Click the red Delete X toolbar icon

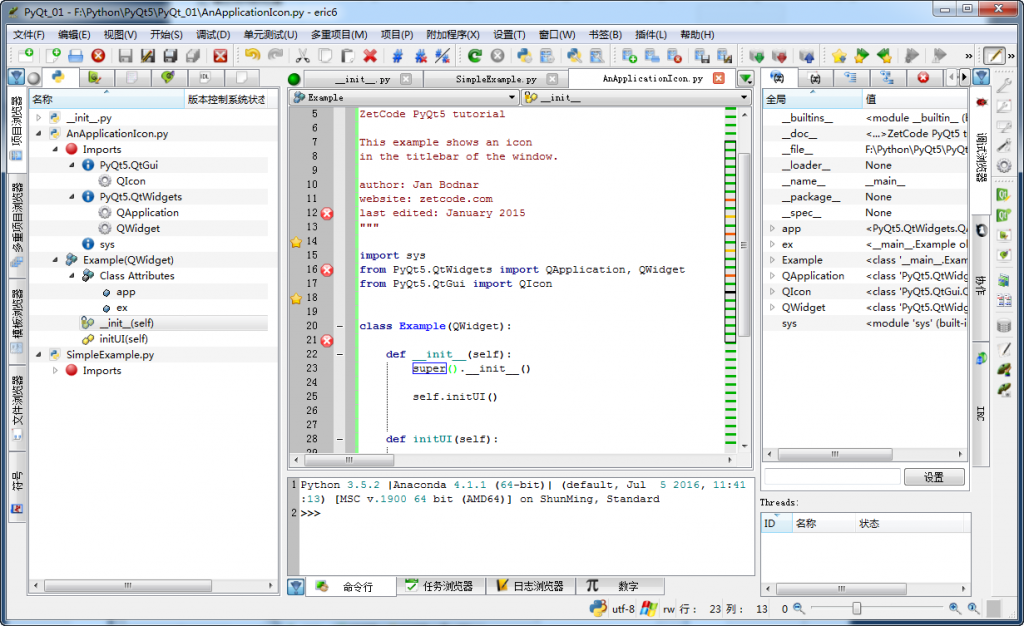pyautogui.click(x=370, y=56)
